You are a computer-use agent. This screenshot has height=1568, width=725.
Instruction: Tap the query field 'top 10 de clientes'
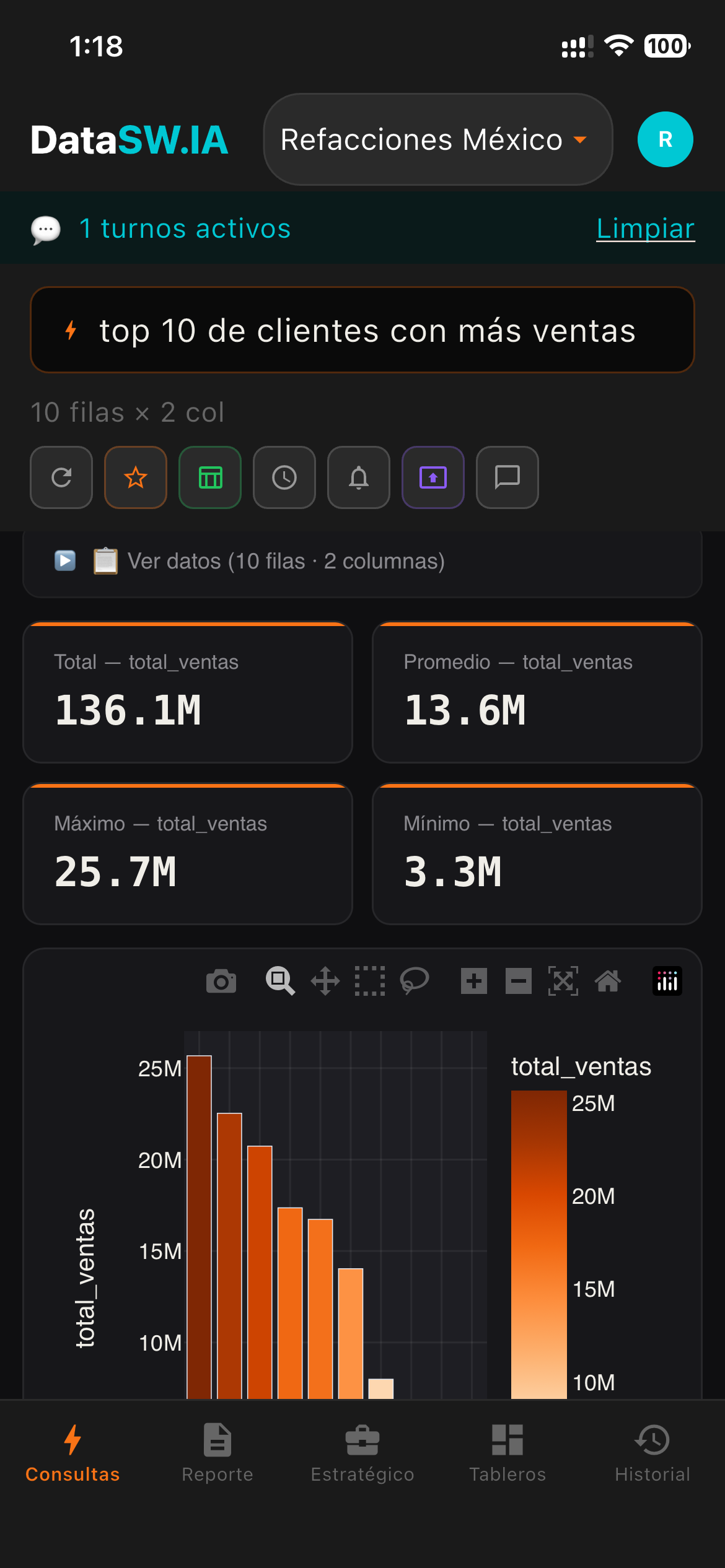click(362, 330)
